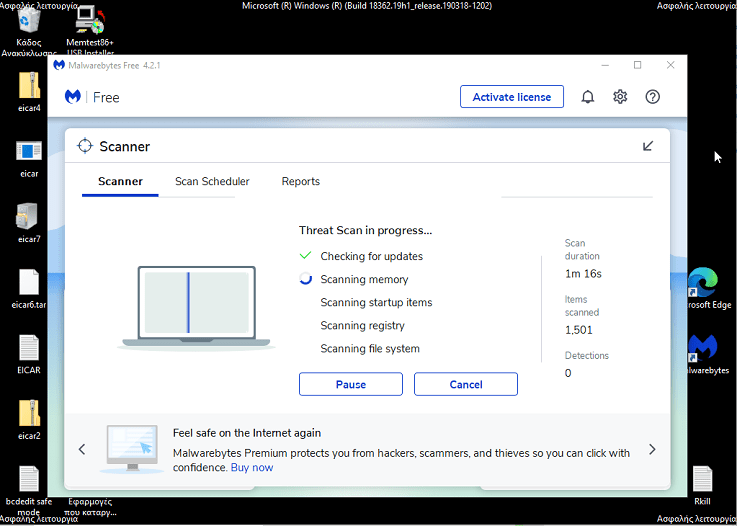
Task: Click the 'Scanning startup items' step text
Action: 376,302
